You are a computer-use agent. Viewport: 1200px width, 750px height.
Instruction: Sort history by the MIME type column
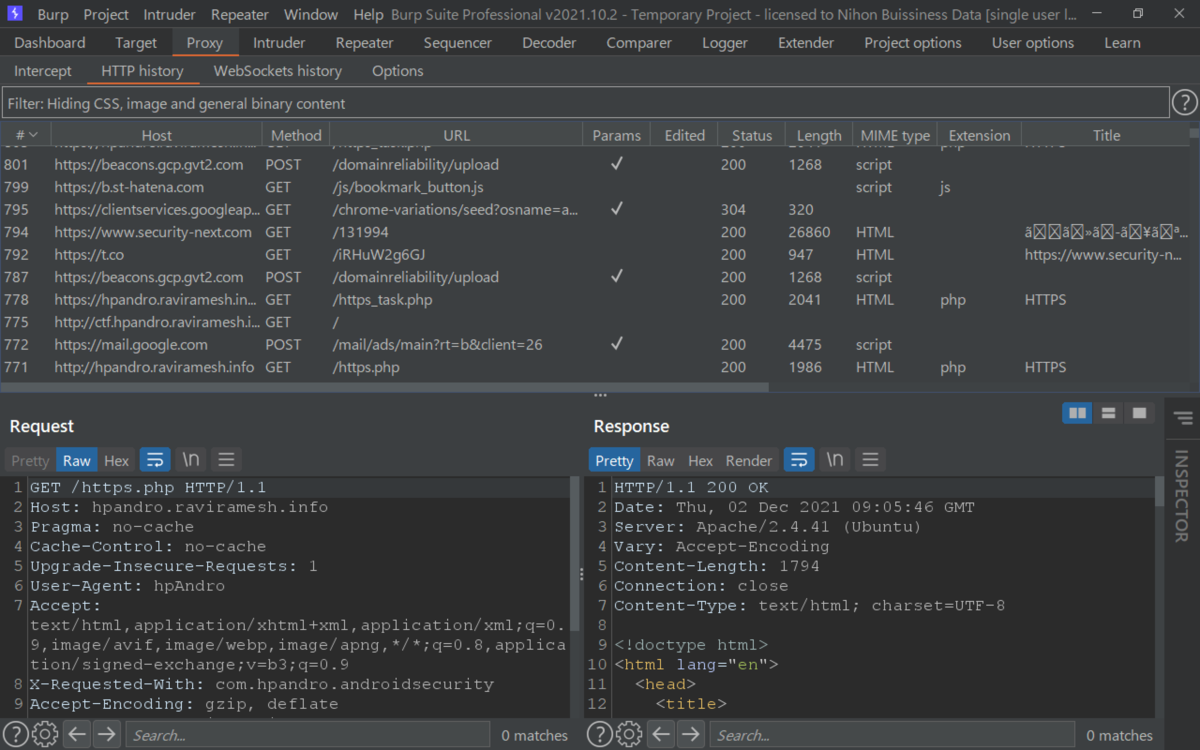895,135
